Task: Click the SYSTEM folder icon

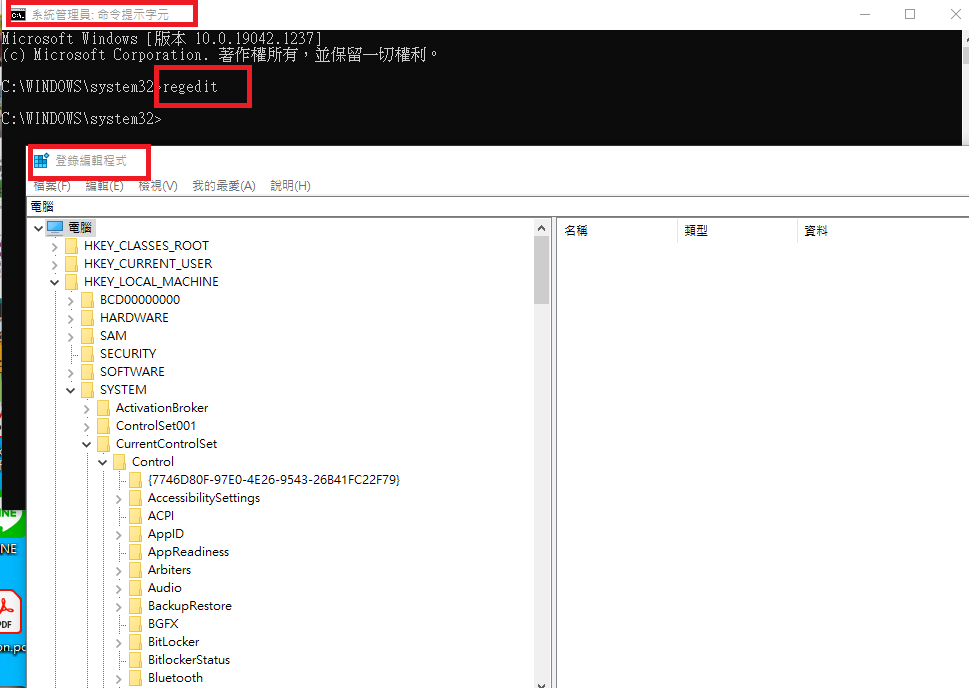Action: tap(87, 390)
